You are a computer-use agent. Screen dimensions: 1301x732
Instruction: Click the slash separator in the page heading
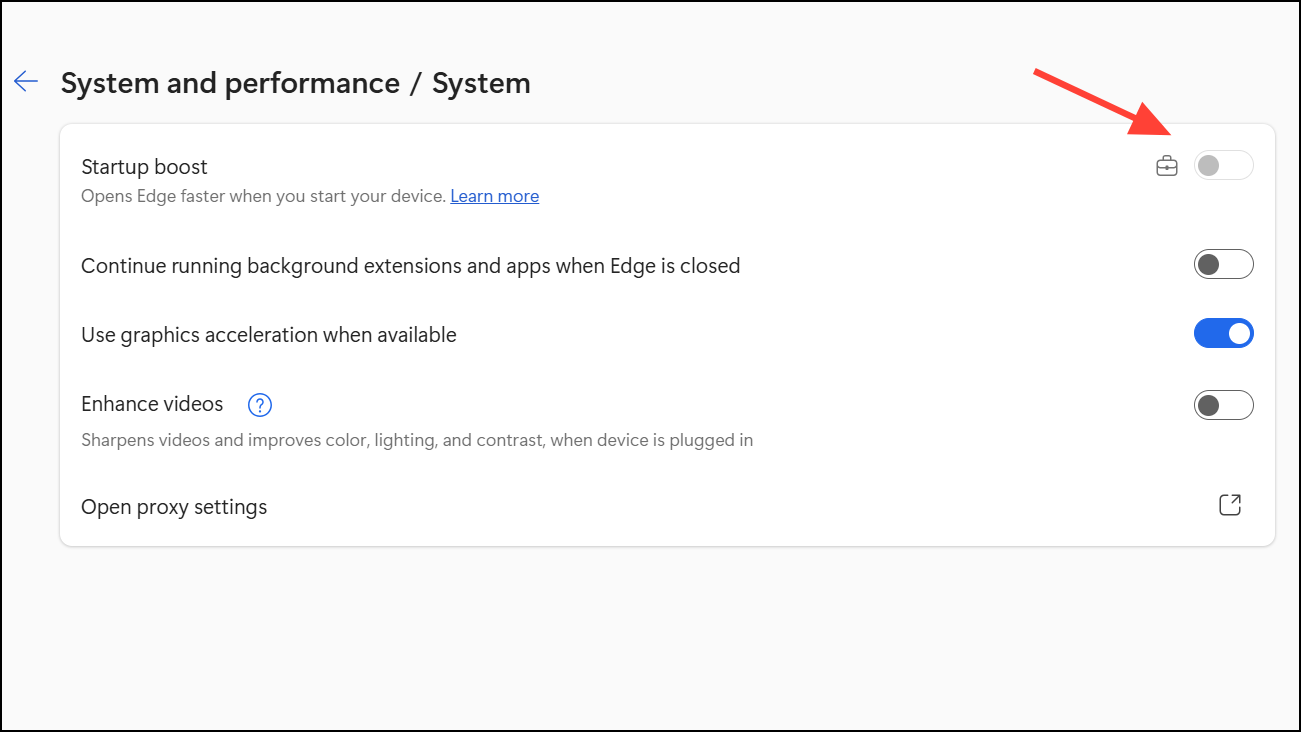pyautogui.click(x=416, y=83)
